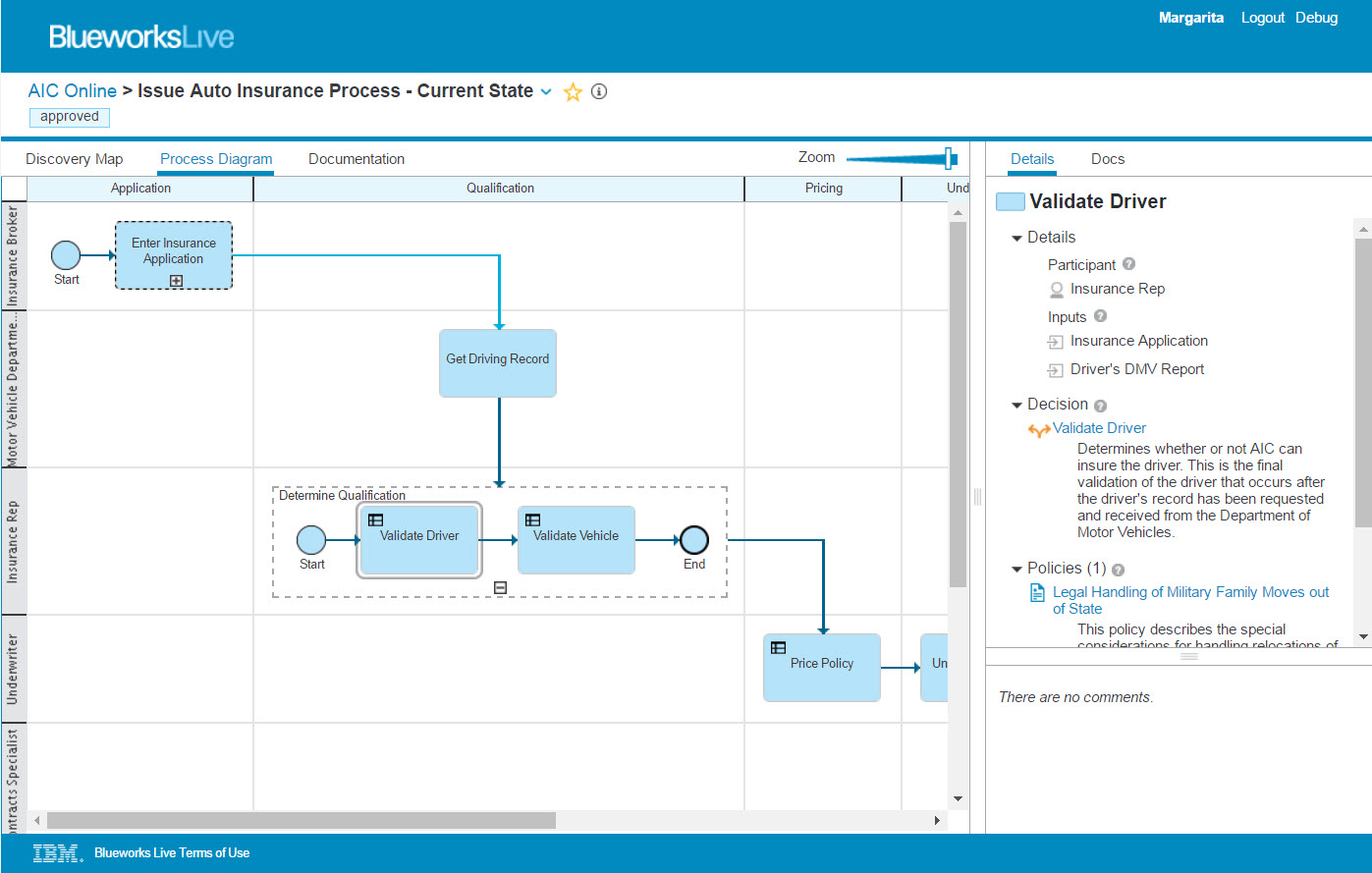This screenshot has width=1372, height=873.
Task: Open the Validate Driver decision link
Action: click(x=1099, y=428)
